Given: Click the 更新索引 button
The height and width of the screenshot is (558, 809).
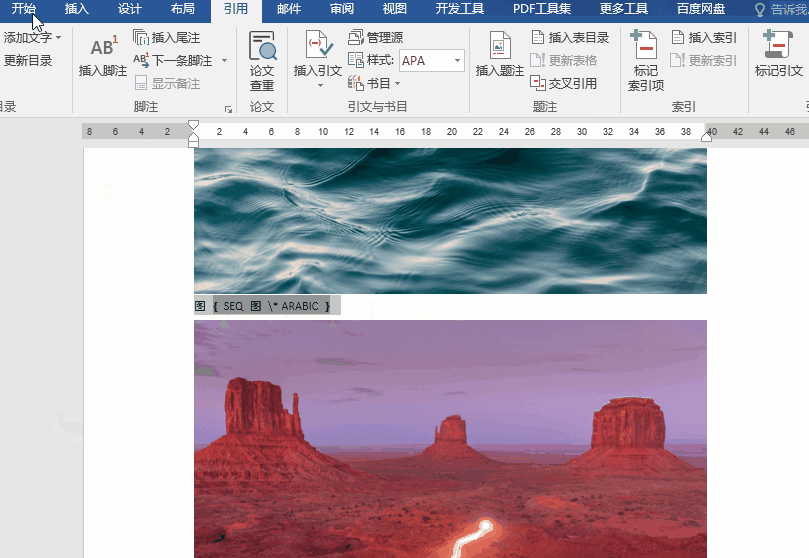Looking at the screenshot, I should pyautogui.click(x=704, y=60).
